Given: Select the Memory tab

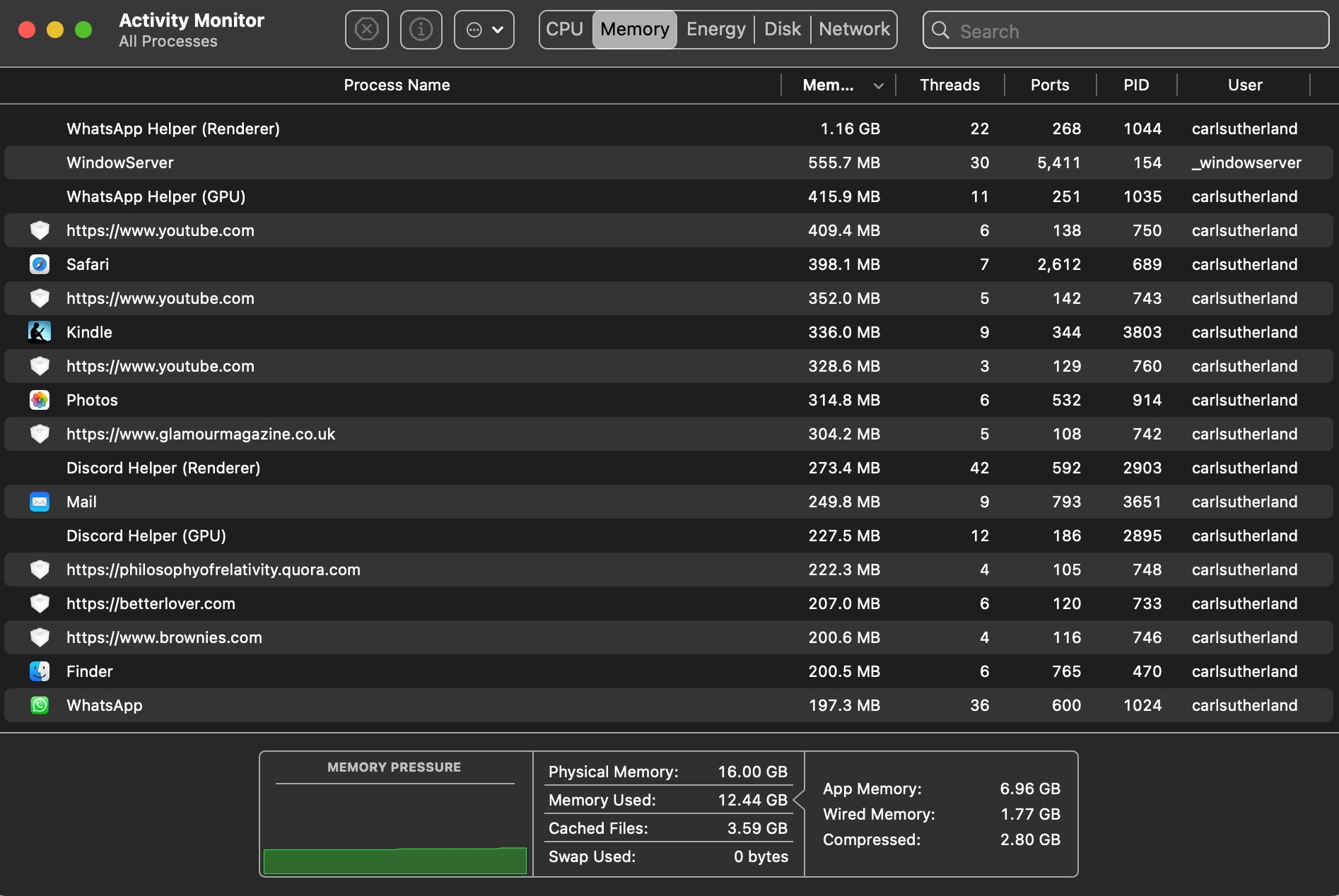Looking at the screenshot, I should pos(634,30).
